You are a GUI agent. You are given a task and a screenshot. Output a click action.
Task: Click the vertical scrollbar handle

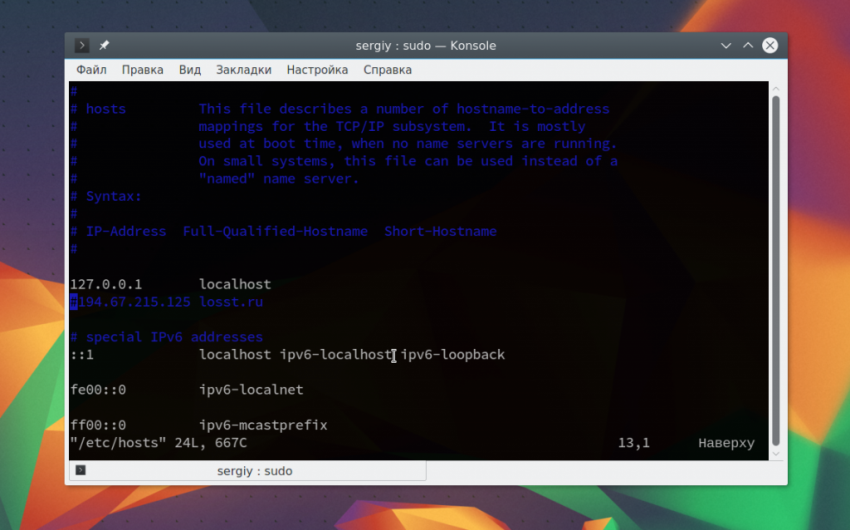776,271
